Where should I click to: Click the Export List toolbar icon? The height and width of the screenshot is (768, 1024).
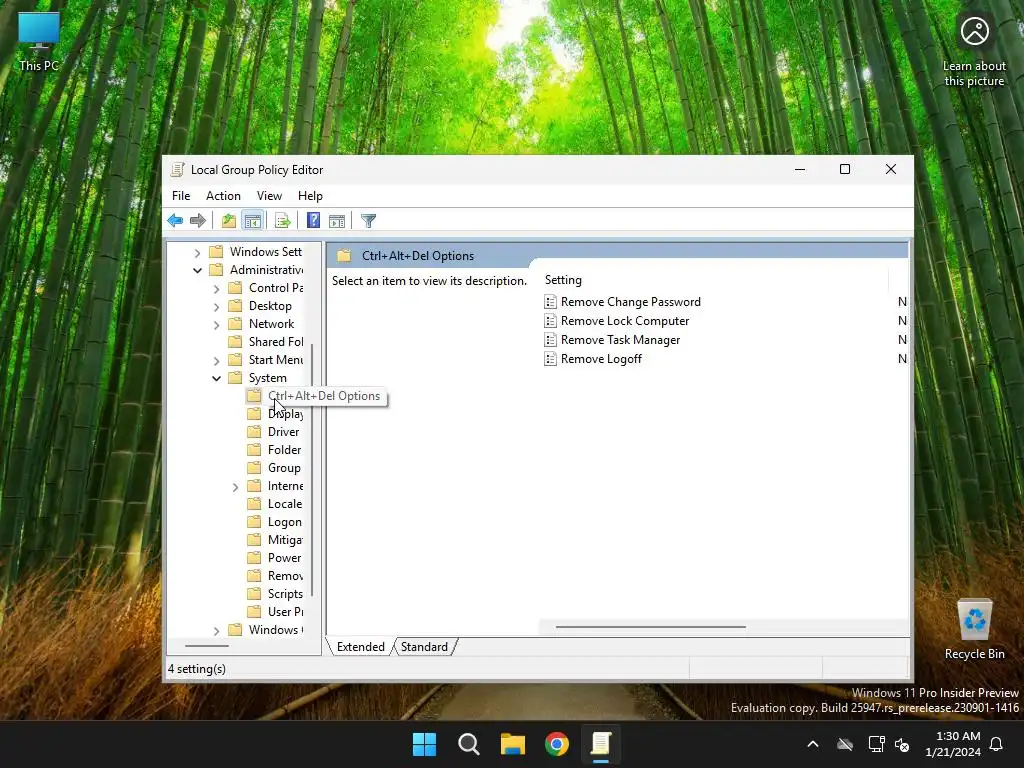click(283, 221)
